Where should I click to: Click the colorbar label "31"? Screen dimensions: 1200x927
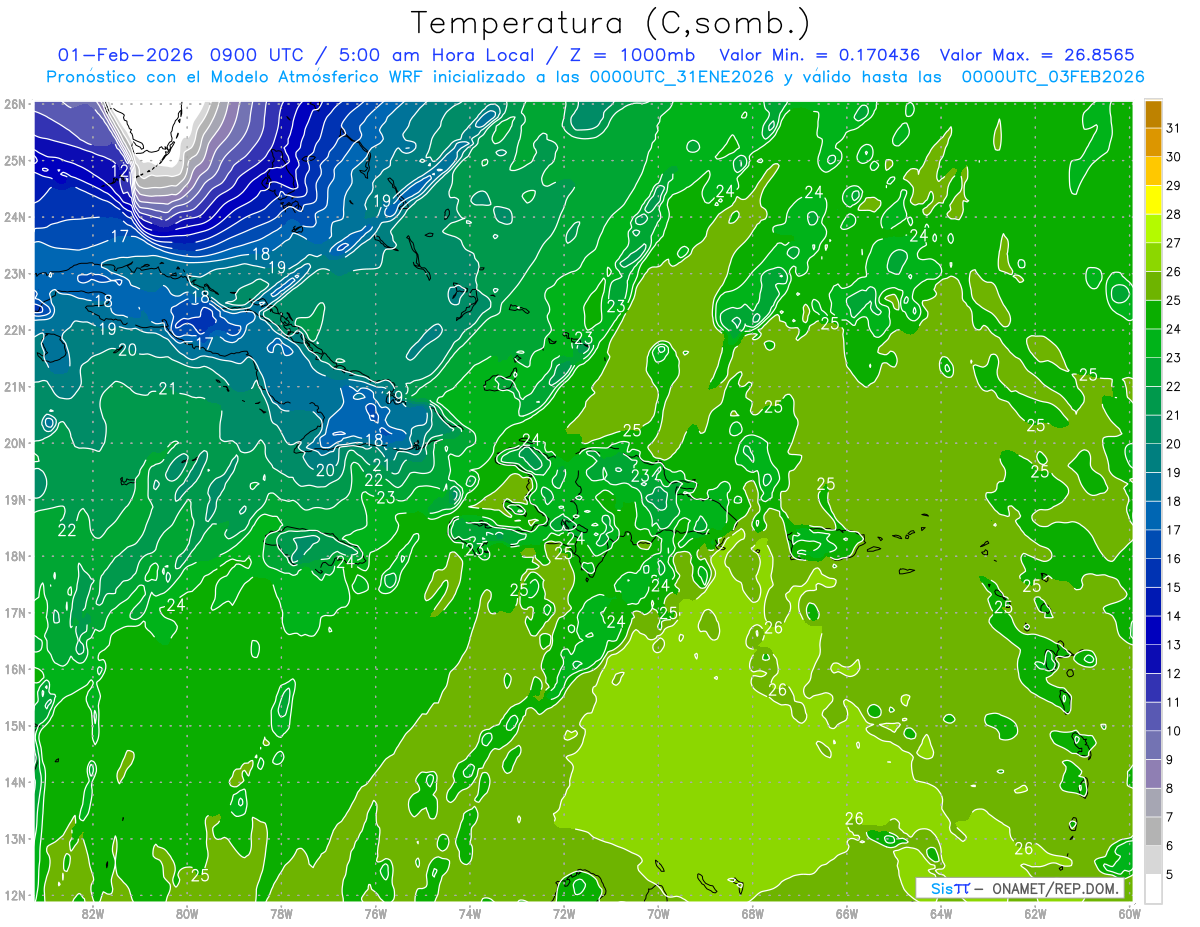click(1174, 128)
